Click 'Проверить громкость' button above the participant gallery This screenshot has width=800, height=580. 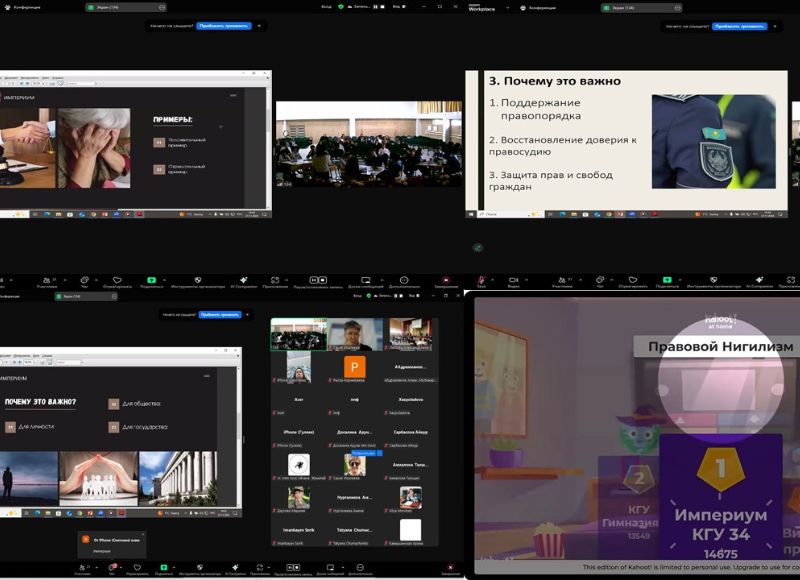point(219,314)
